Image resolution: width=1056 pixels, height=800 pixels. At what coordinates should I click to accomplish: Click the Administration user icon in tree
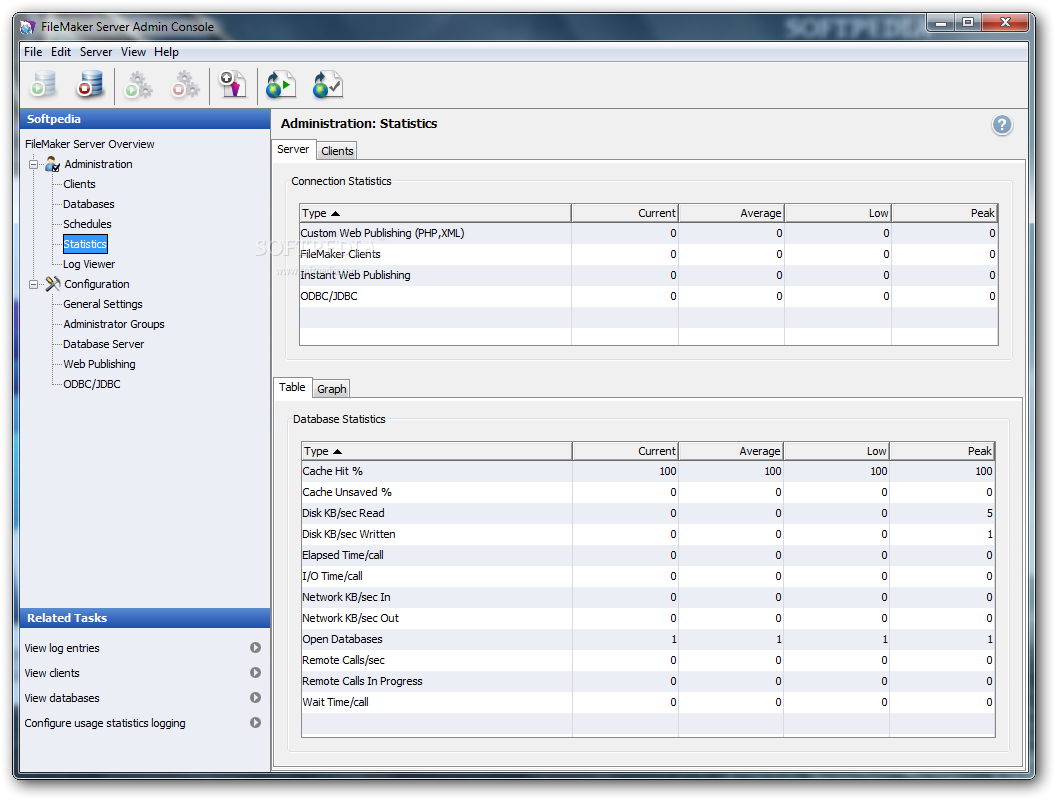[x=52, y=164]
